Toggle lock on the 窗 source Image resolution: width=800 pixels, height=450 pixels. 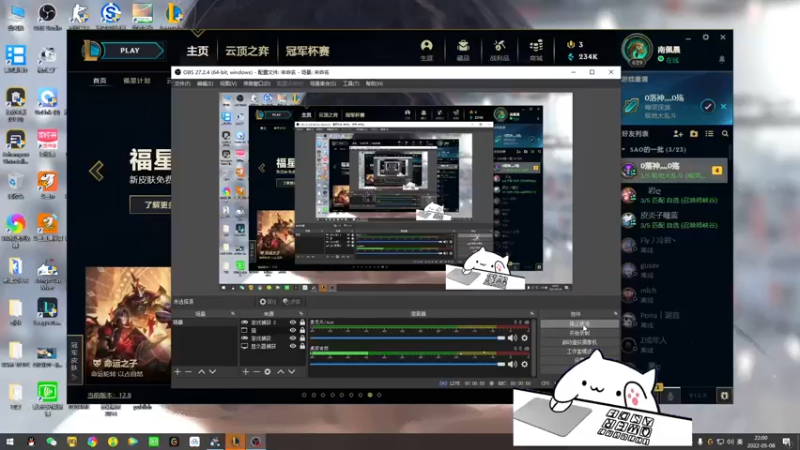[x=302, y=330]
